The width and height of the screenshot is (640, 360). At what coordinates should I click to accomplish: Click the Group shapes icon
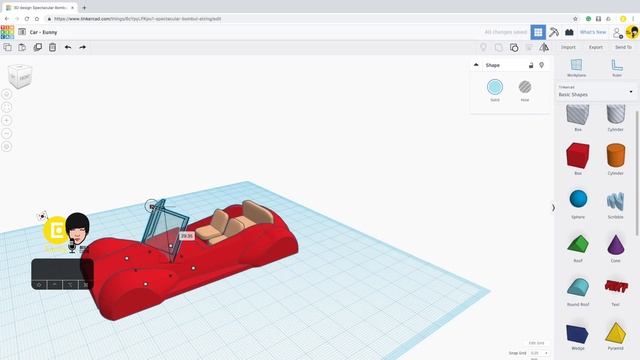pos(498,47)
